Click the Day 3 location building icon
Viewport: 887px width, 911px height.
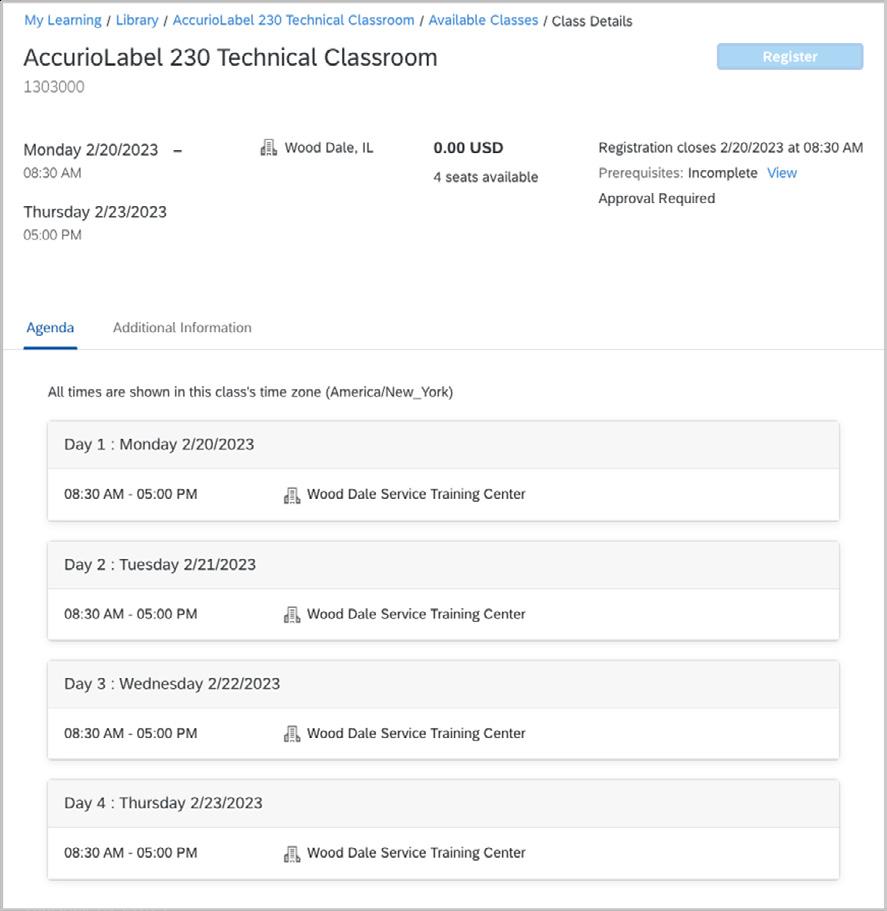[x=292, y=734]
